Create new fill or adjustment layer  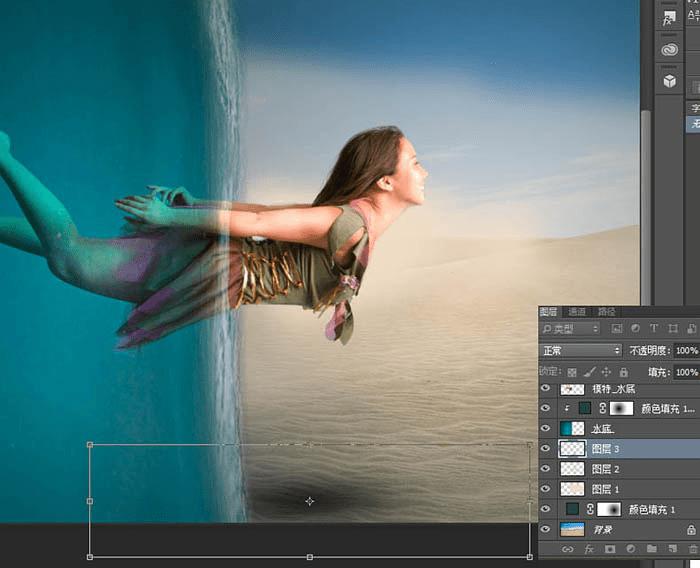[x=630, y=549]
